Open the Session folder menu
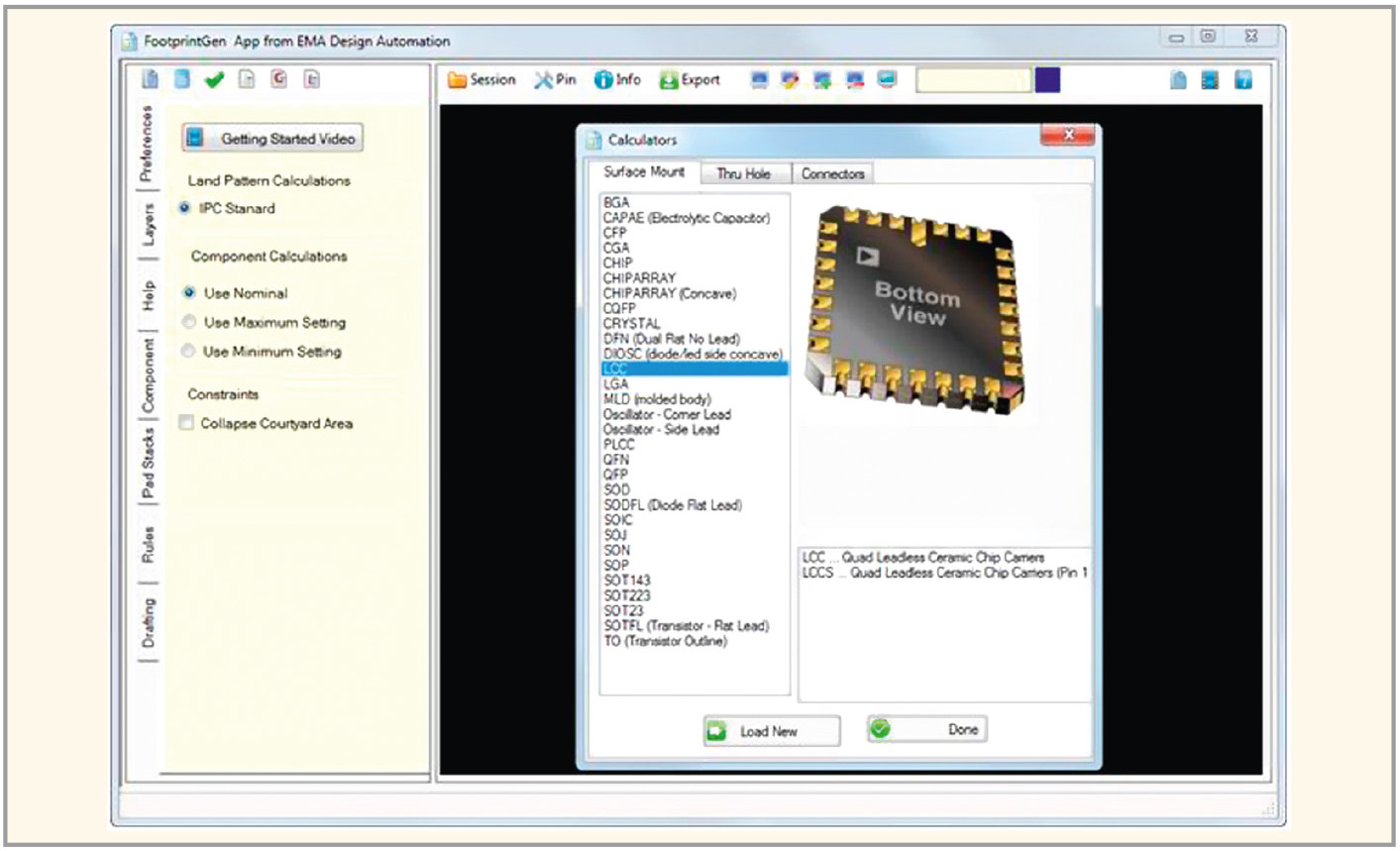The image size is (1400, 851). (482, 80)
